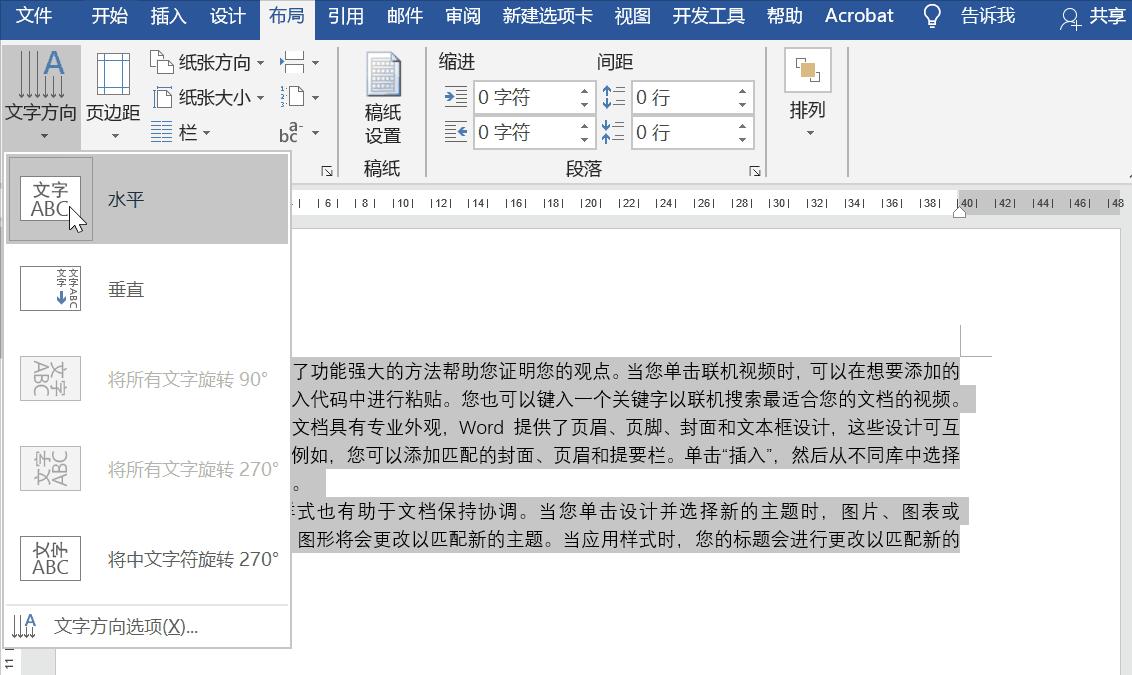Open the 页边距 margins gallery
The image size is (1132, 675).
111,97
